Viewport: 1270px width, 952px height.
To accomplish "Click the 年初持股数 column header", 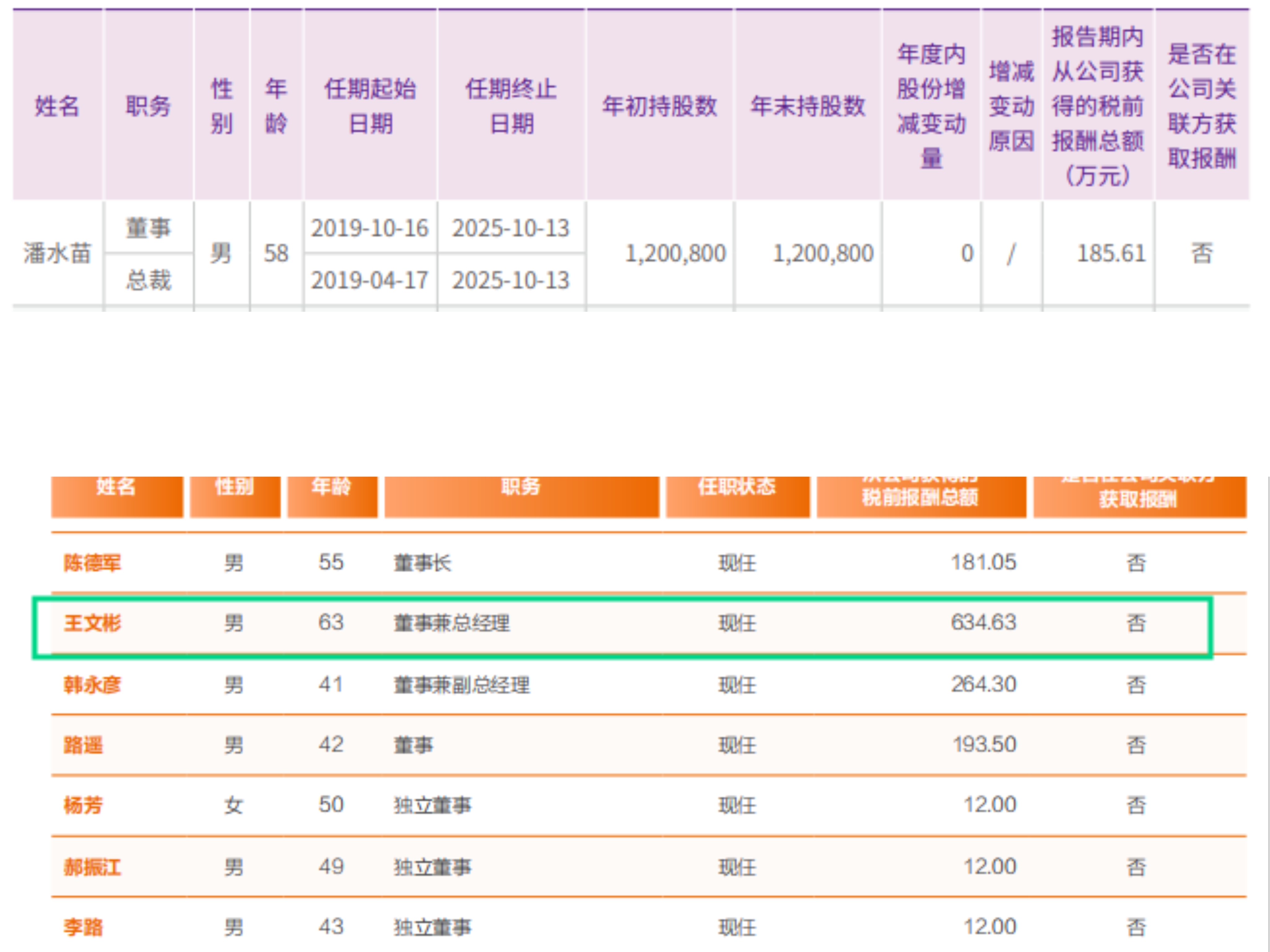I will [659, 106].
